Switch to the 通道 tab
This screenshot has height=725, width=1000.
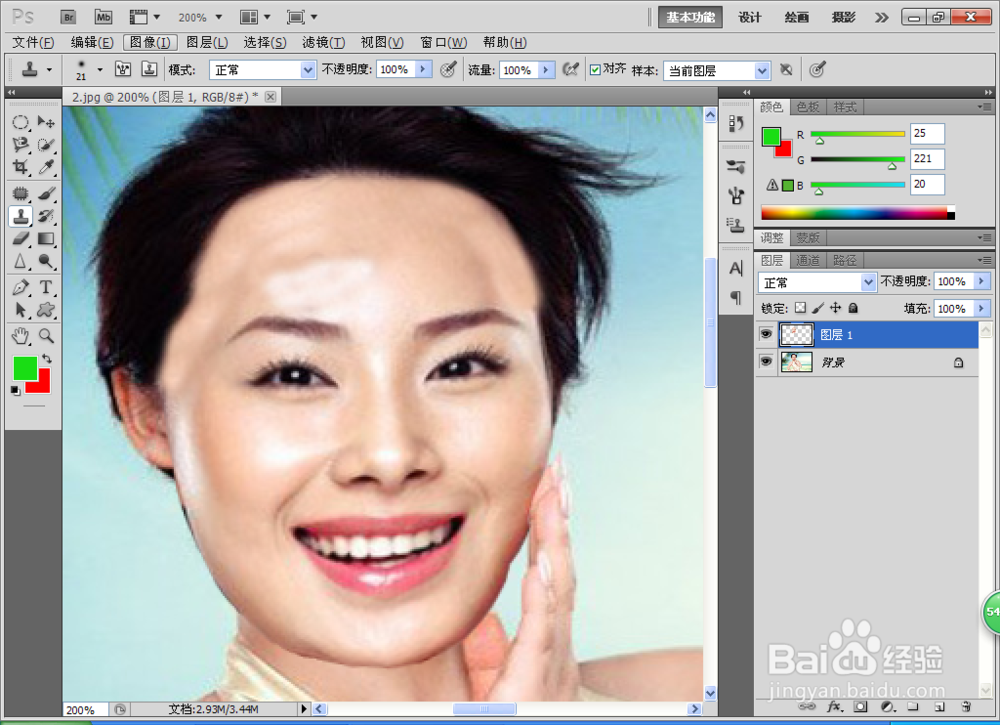pos(807,260)
